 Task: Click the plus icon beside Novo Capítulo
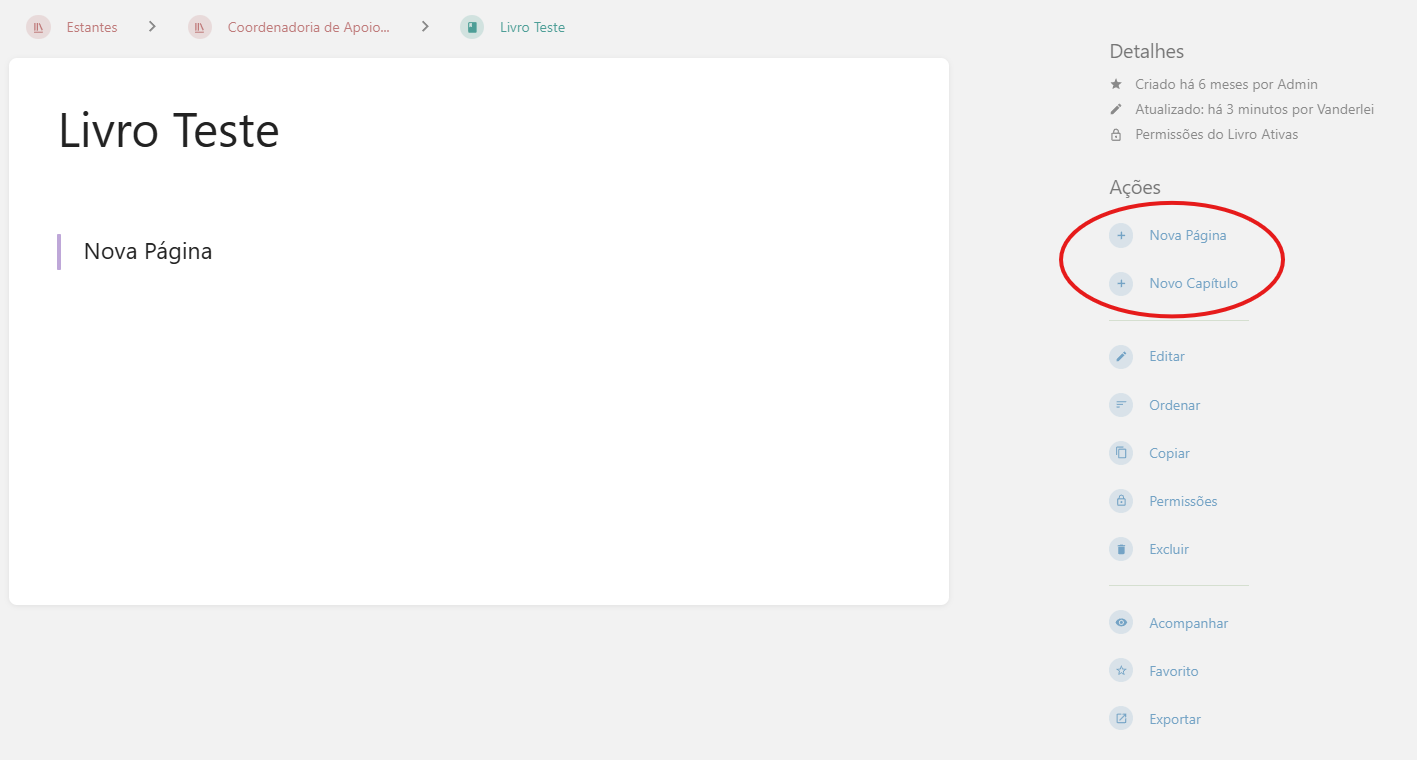(x=1121, y=284)
